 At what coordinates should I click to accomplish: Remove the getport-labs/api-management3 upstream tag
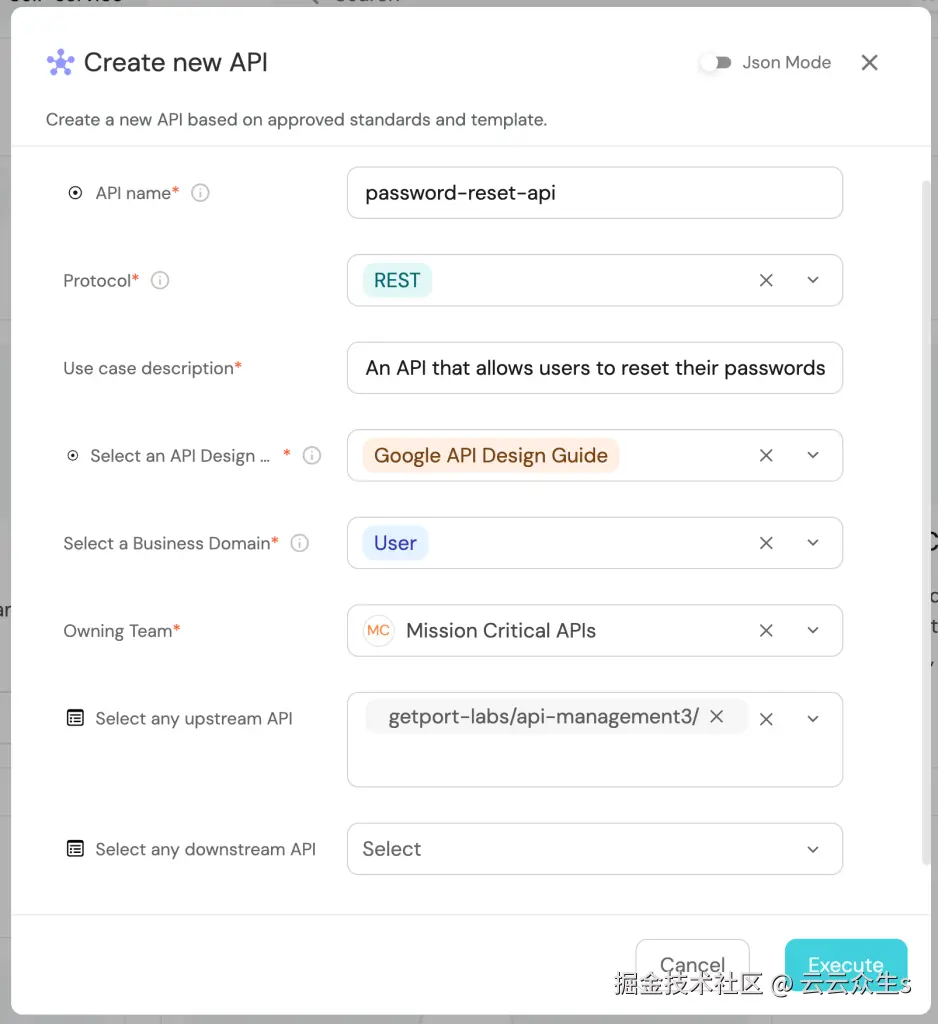[x=716, y=717]
